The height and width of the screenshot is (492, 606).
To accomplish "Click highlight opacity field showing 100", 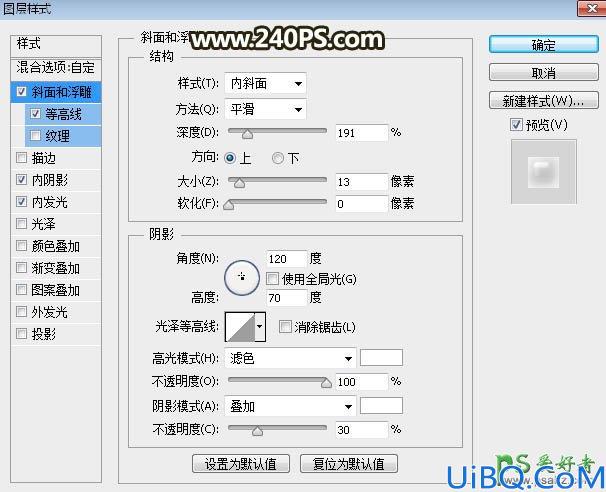I will [361, 382].
